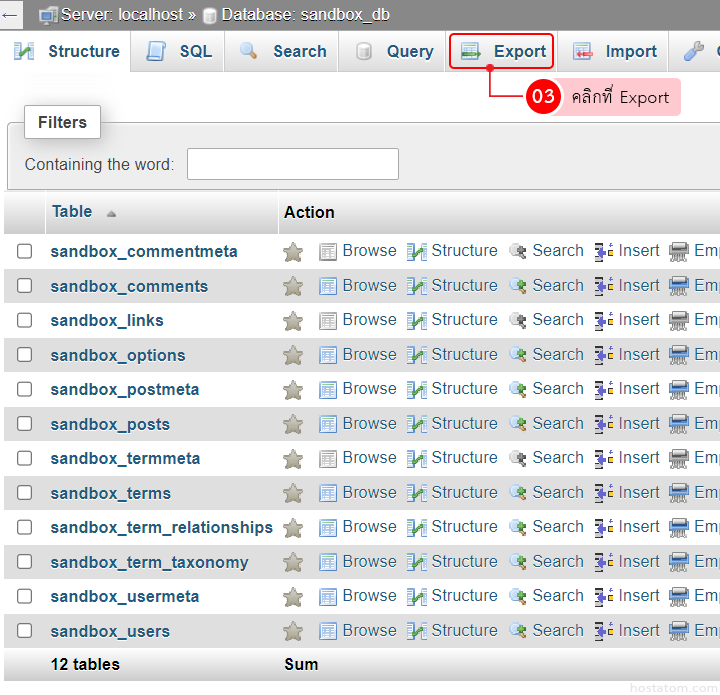Image resolution: width=720 pixels, height=695 pixels.
Task: Click the Search icon for sandbox_options
Action: [518, 355]
